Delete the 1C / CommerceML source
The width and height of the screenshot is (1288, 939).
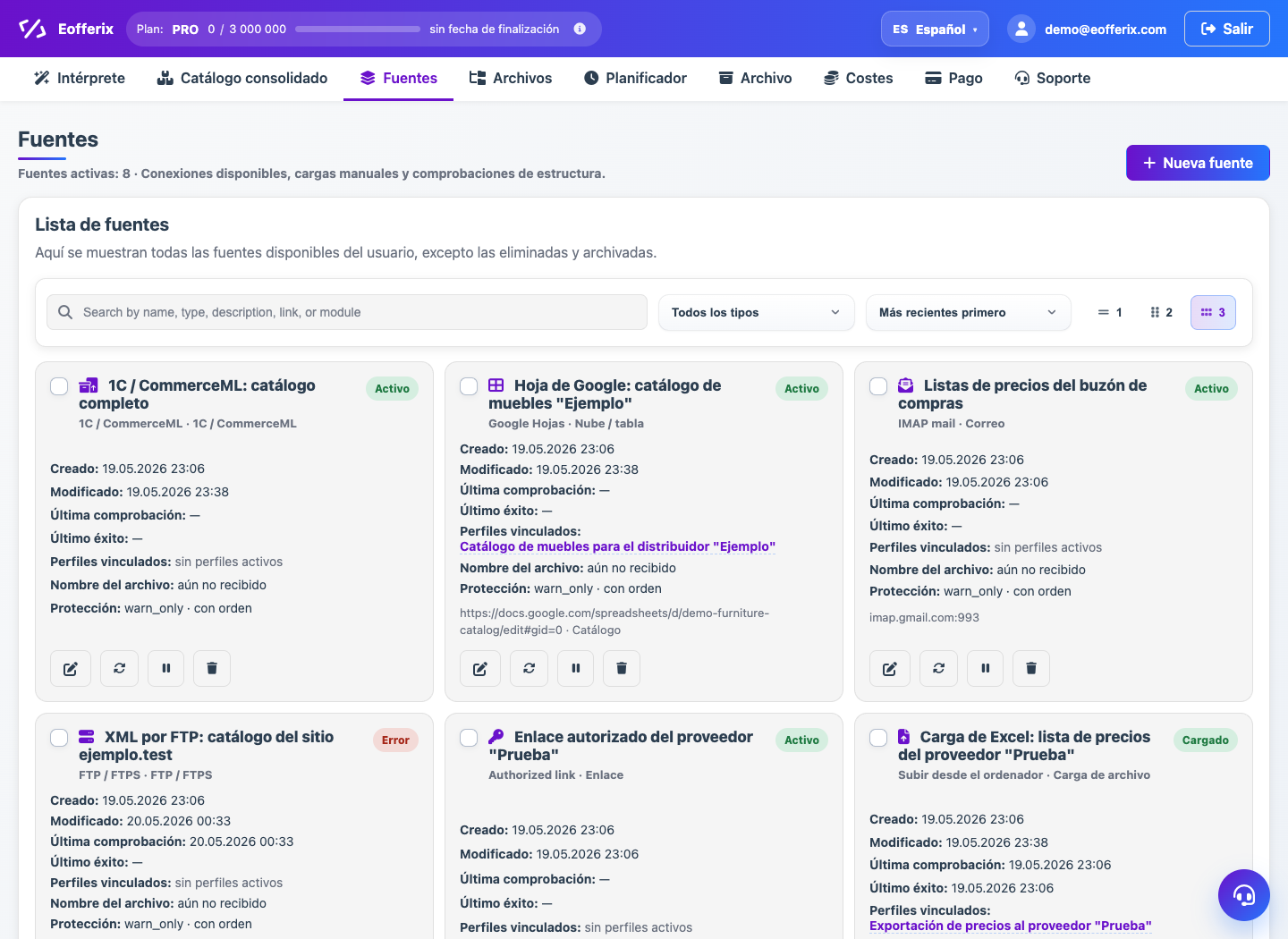[212, 668]
